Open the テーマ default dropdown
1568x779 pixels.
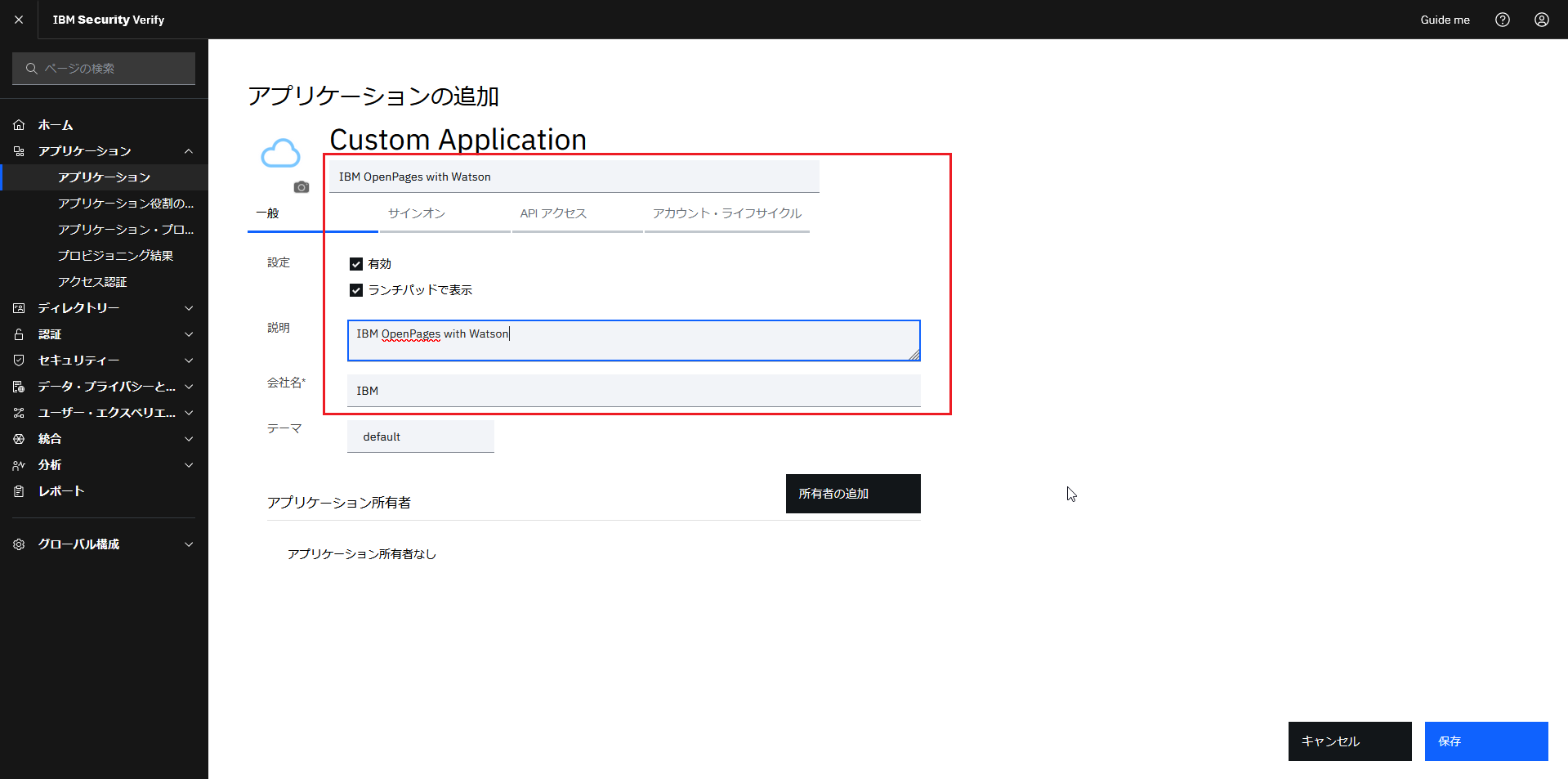coord(421,437)
